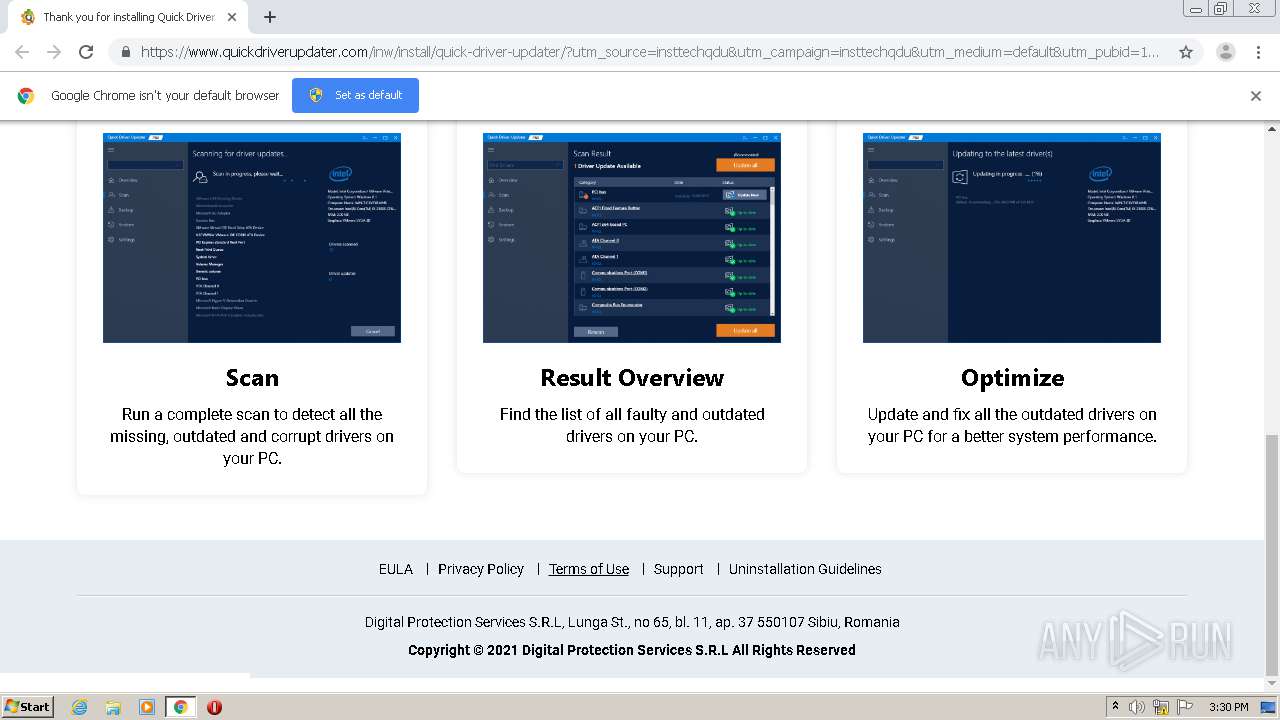The image size is (1280, 720).
Task: Open the Chrome profile avatar
Action: point(1226,52)
